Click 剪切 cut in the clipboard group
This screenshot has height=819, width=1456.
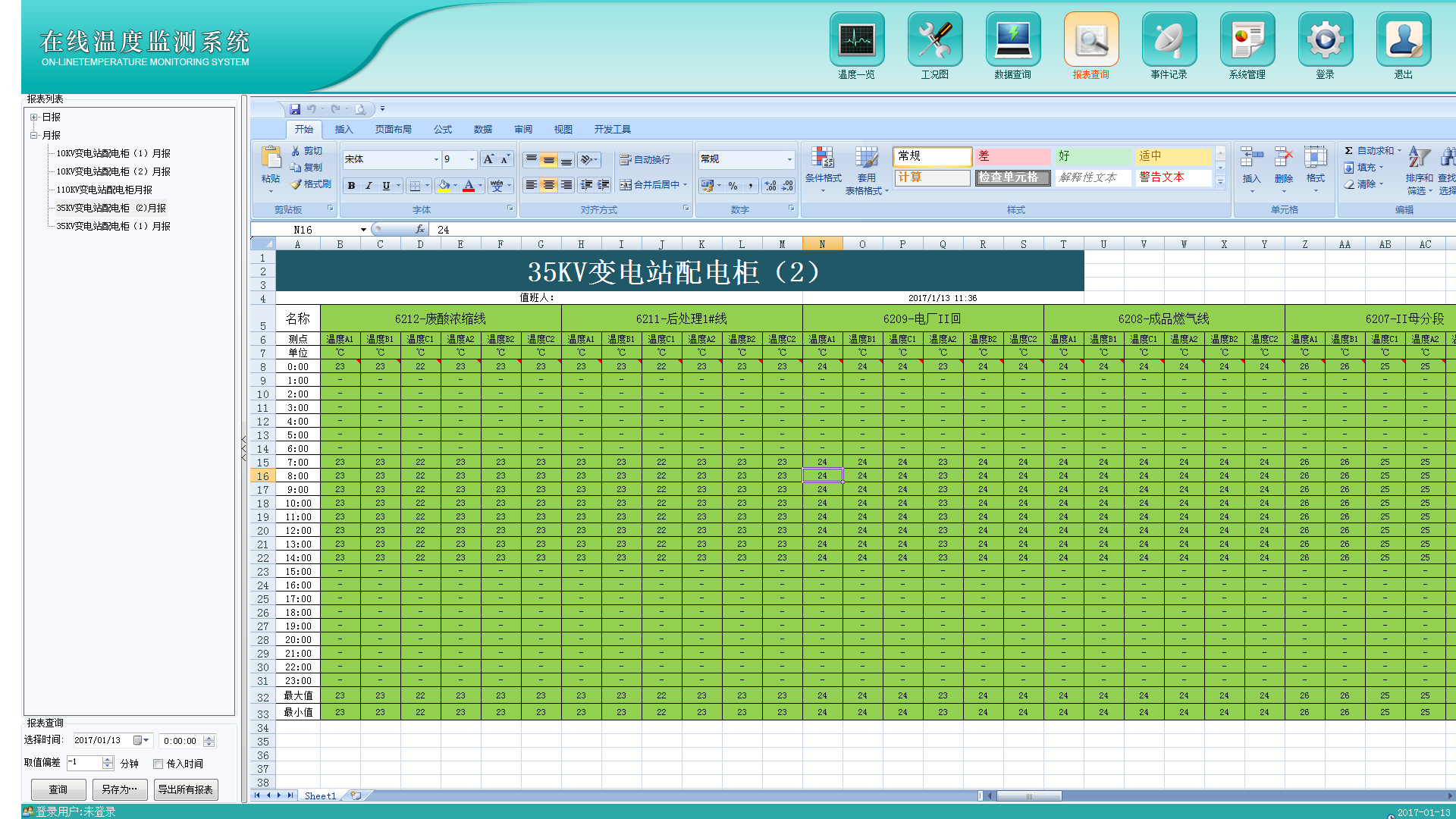click(x=307, y=151)
